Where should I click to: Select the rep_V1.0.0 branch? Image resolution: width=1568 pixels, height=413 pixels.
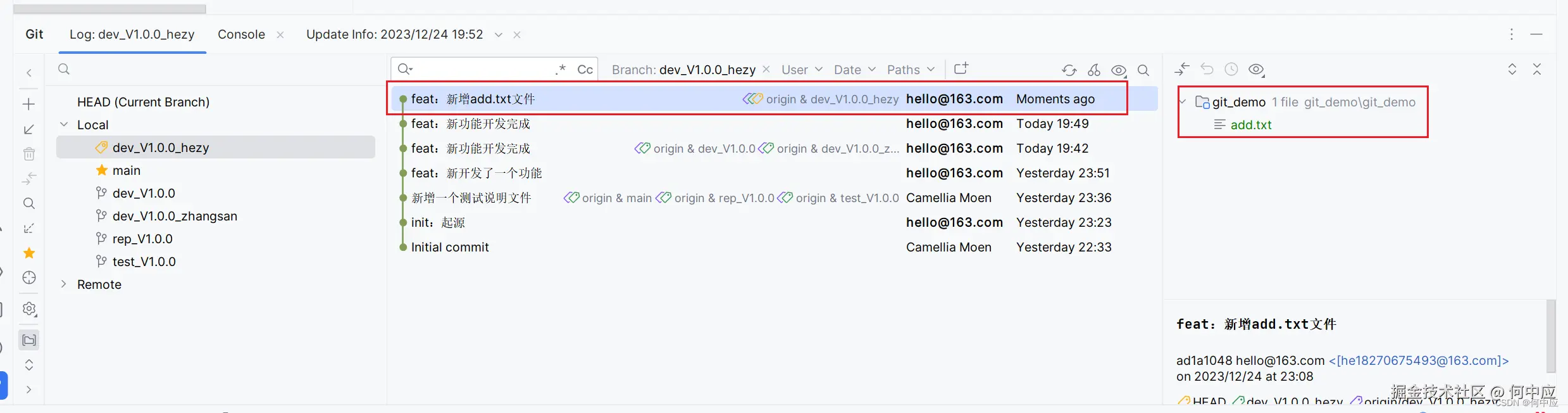pos(142,239)
